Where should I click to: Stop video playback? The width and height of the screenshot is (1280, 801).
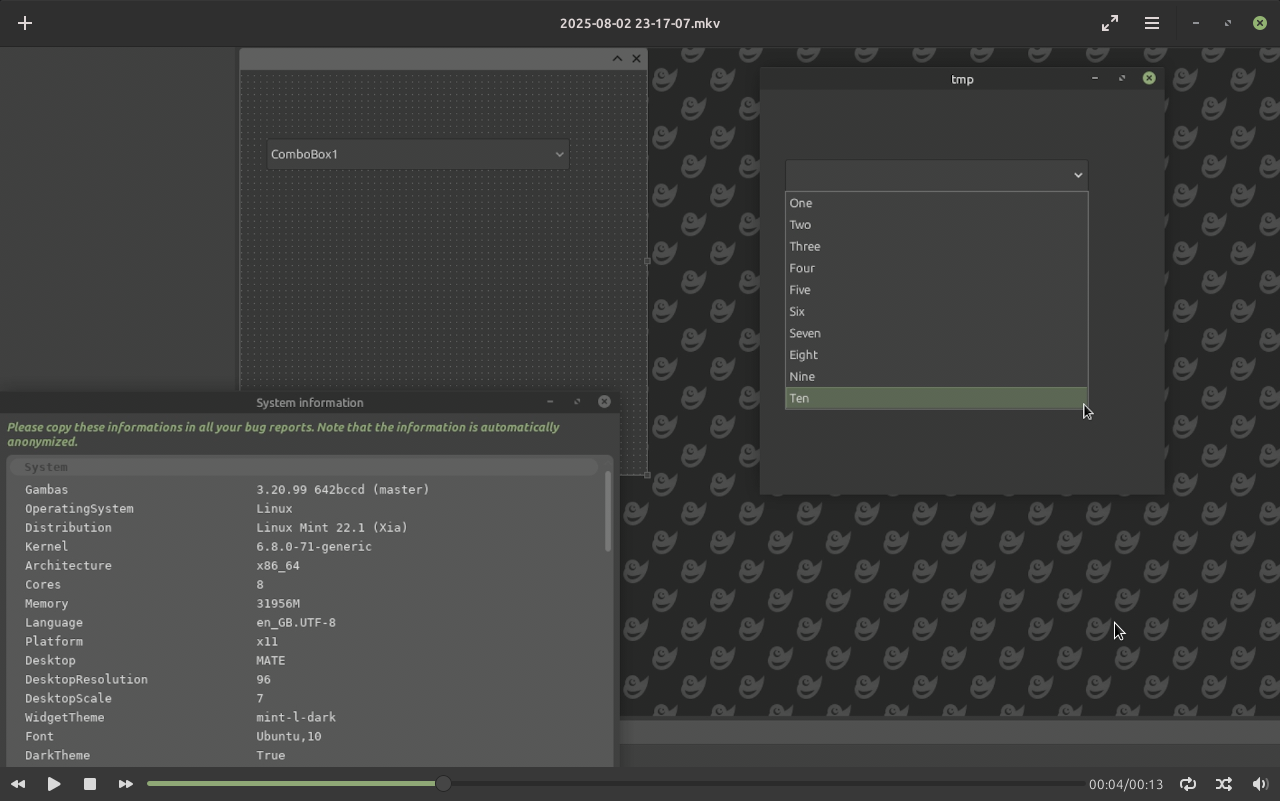89,784
